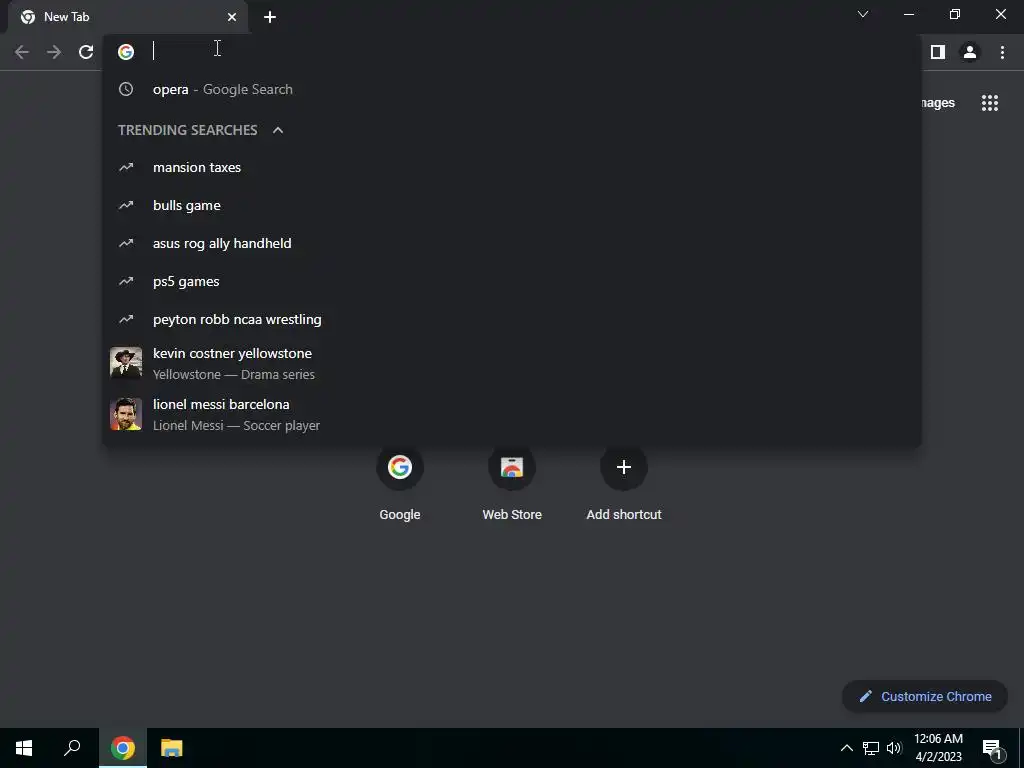Choose 'peyton robb ncaa wrestling' suggestion
Image resolution: width=1024 pixels, height=768 pixels.
coord(512,319)
